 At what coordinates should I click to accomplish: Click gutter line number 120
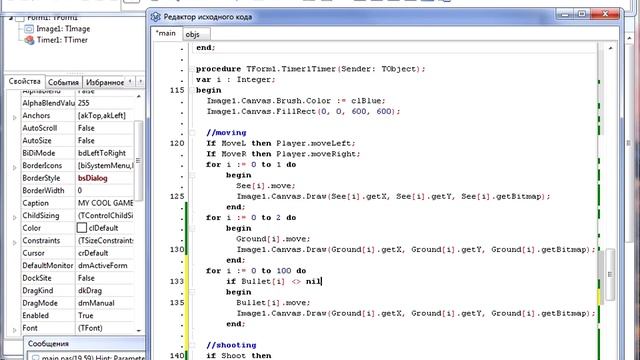click(177, 143)
